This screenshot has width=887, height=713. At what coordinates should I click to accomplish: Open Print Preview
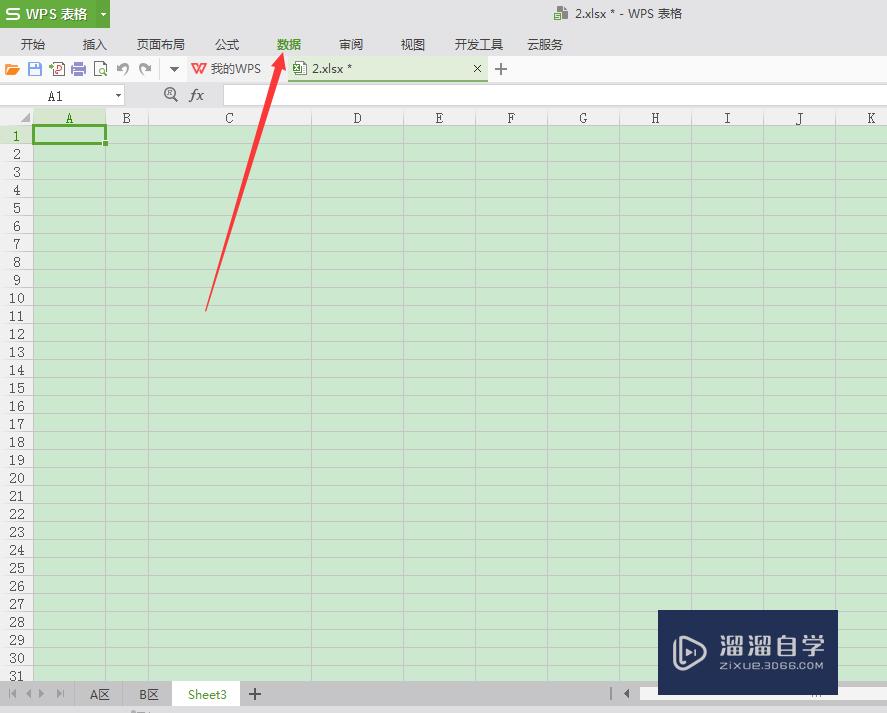[100, 68]
